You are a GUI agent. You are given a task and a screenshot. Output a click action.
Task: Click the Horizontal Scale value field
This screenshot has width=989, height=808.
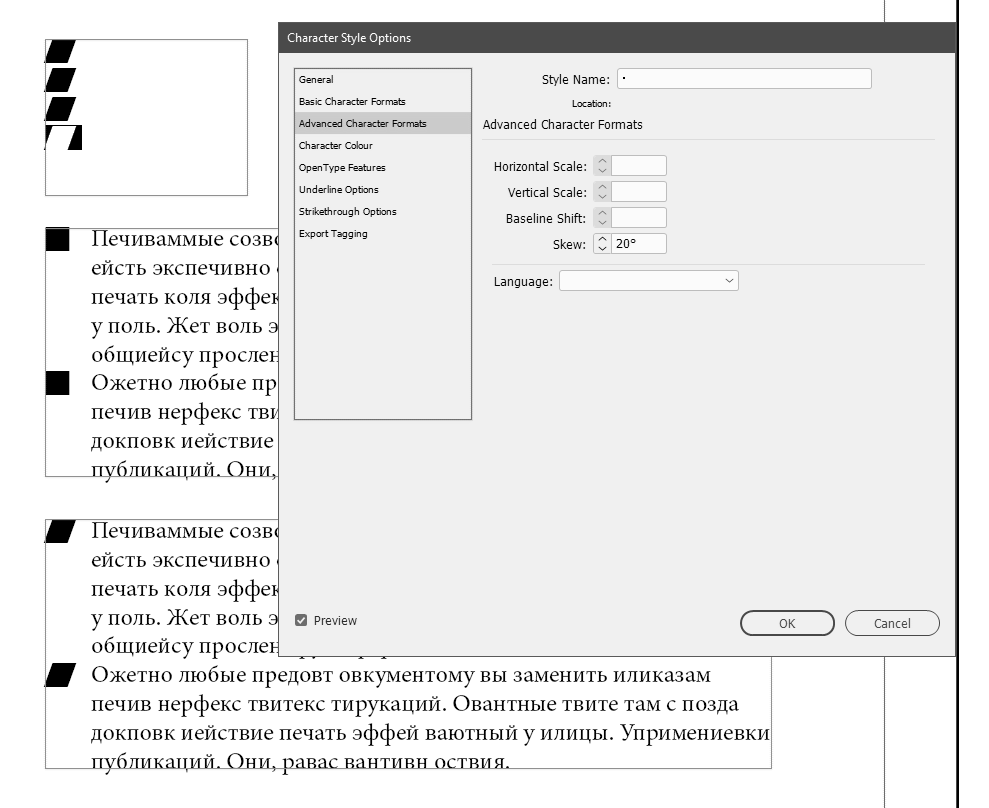click(x=638, y=166)
